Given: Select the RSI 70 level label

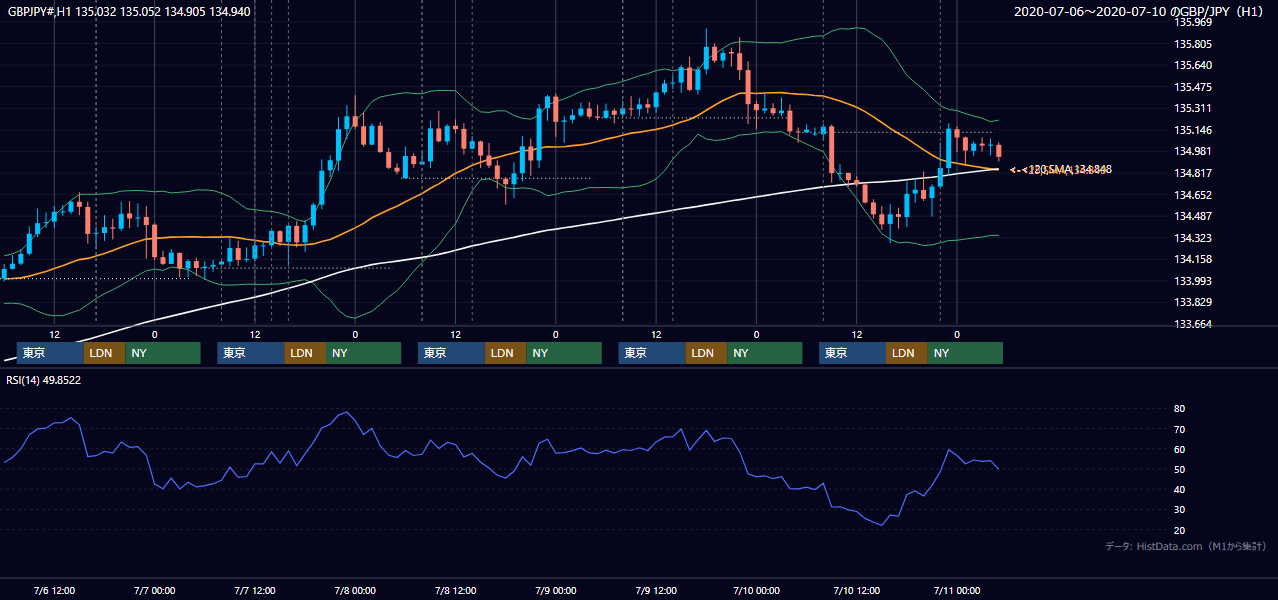Looking at the screenshot, I should (1180, 429).
